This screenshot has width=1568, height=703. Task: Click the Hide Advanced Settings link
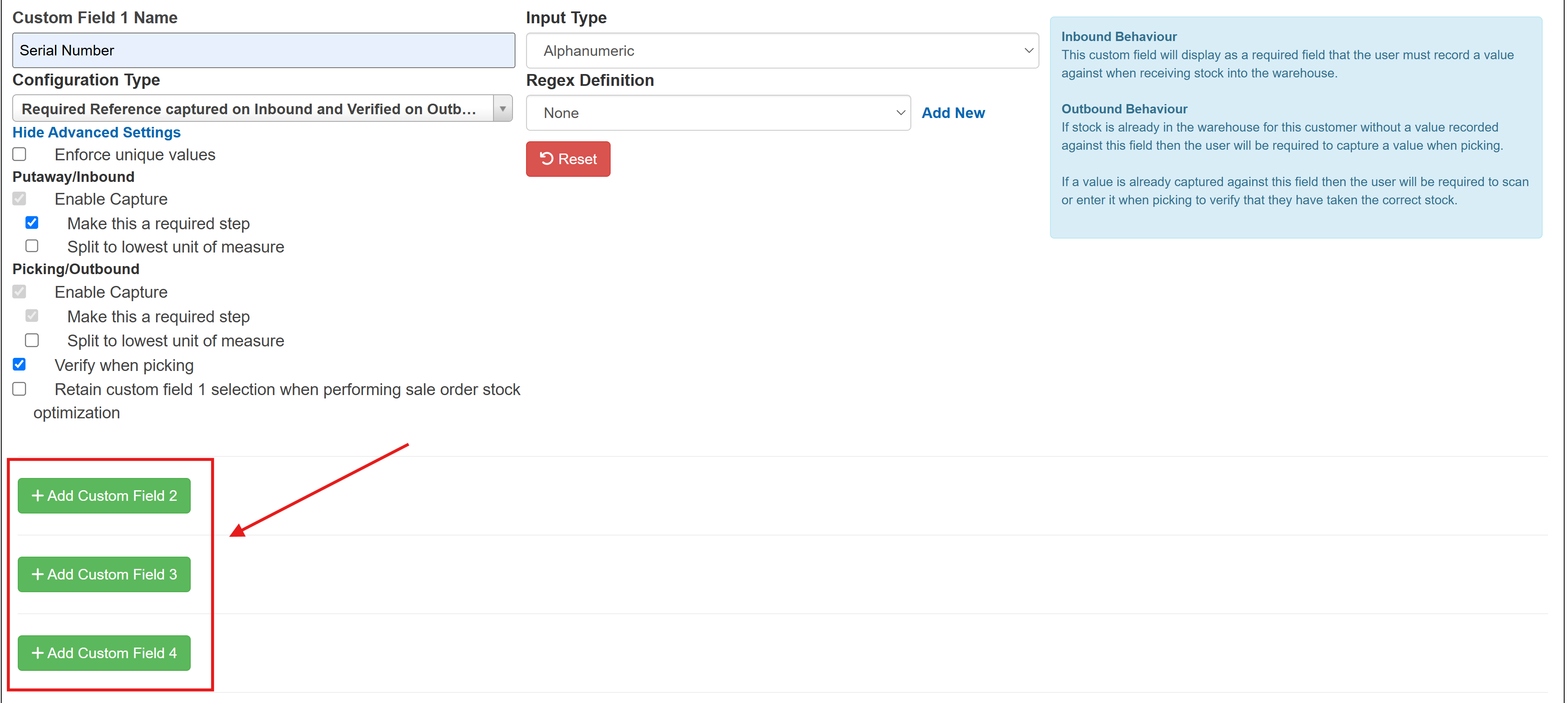[x=96, y=132]
